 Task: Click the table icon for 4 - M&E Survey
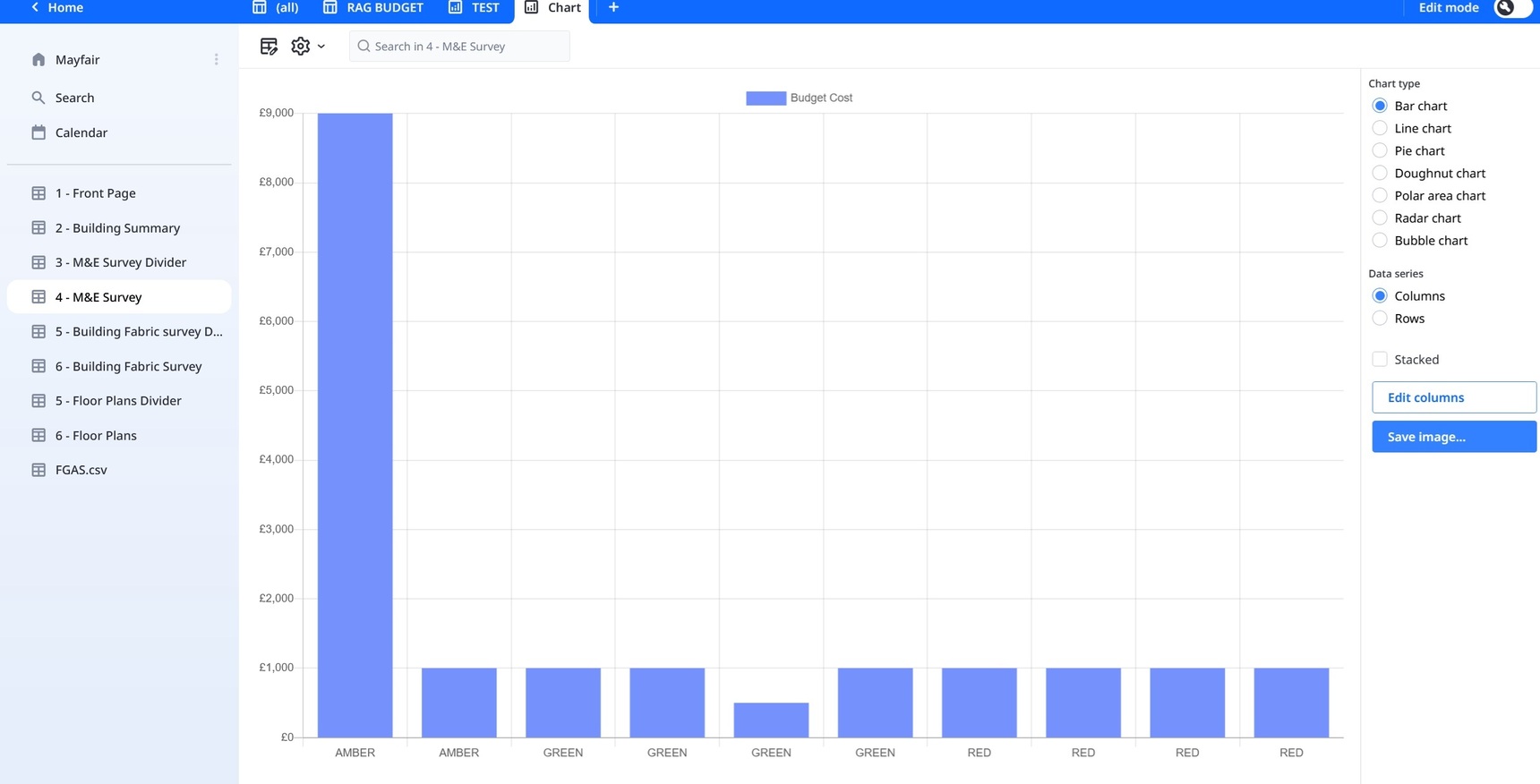(38, 297)
